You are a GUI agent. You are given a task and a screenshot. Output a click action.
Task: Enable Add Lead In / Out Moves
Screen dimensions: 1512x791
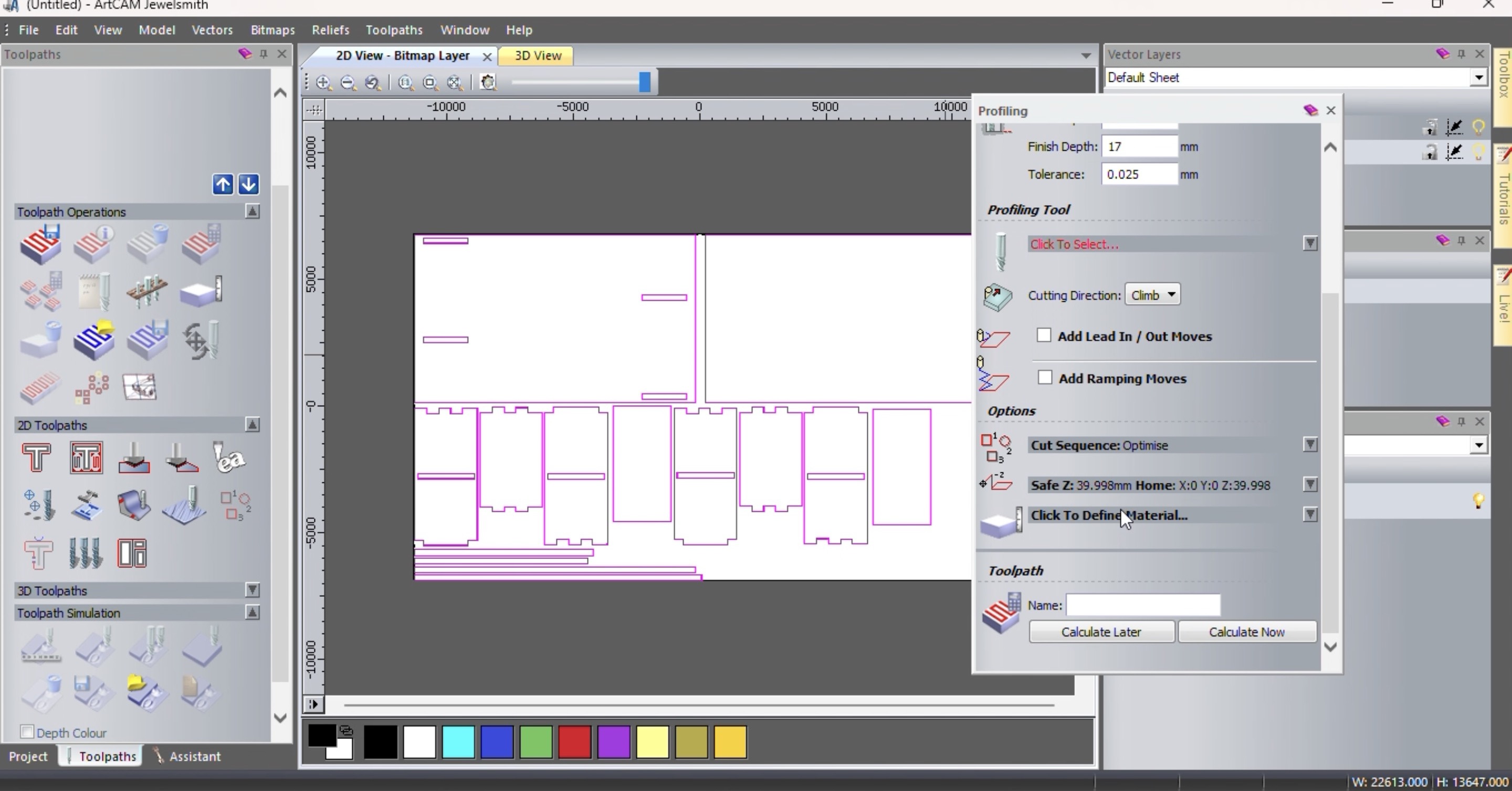point(1044,335)
